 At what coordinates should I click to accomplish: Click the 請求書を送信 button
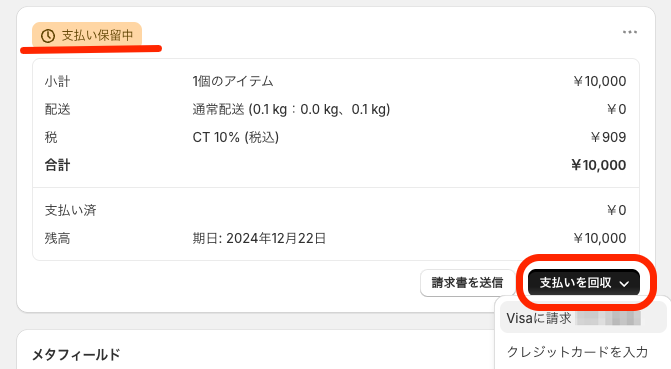click(x=467, y=283)
